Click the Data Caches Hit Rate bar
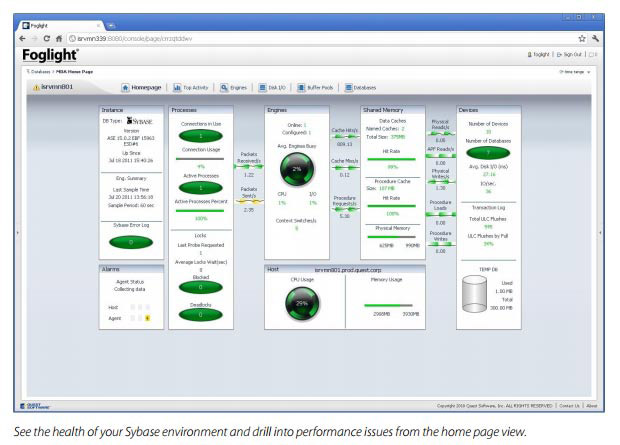The width and height of the screenshot is (620, 445). (x=391, y=159)
